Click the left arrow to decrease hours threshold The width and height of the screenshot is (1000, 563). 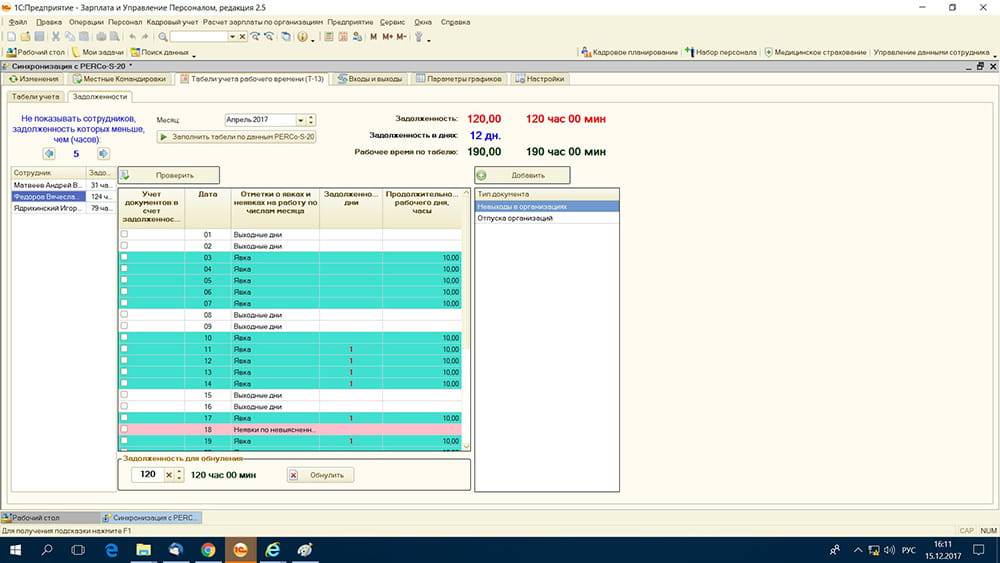click(x=49, y=153)
